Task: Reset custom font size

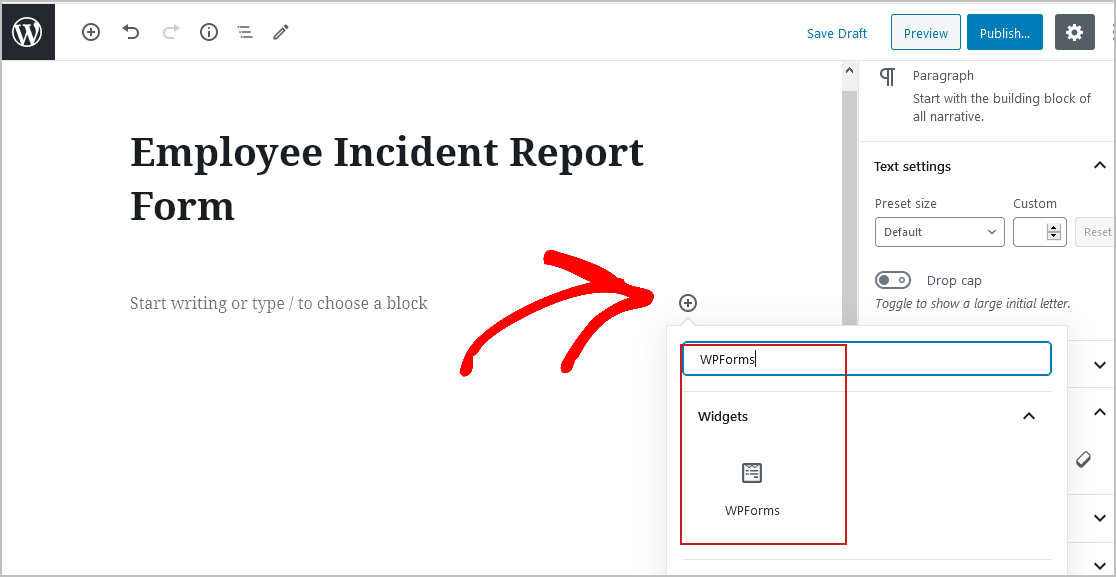Action: [1096, 232]
